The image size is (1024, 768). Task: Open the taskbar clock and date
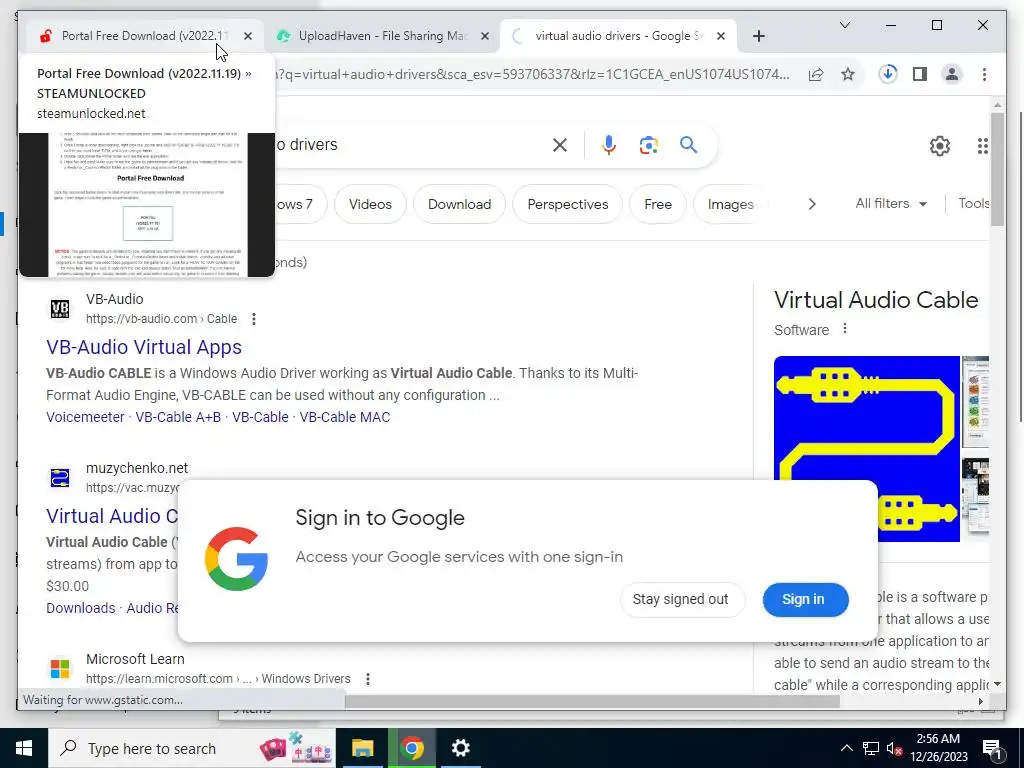coord(938,748)
